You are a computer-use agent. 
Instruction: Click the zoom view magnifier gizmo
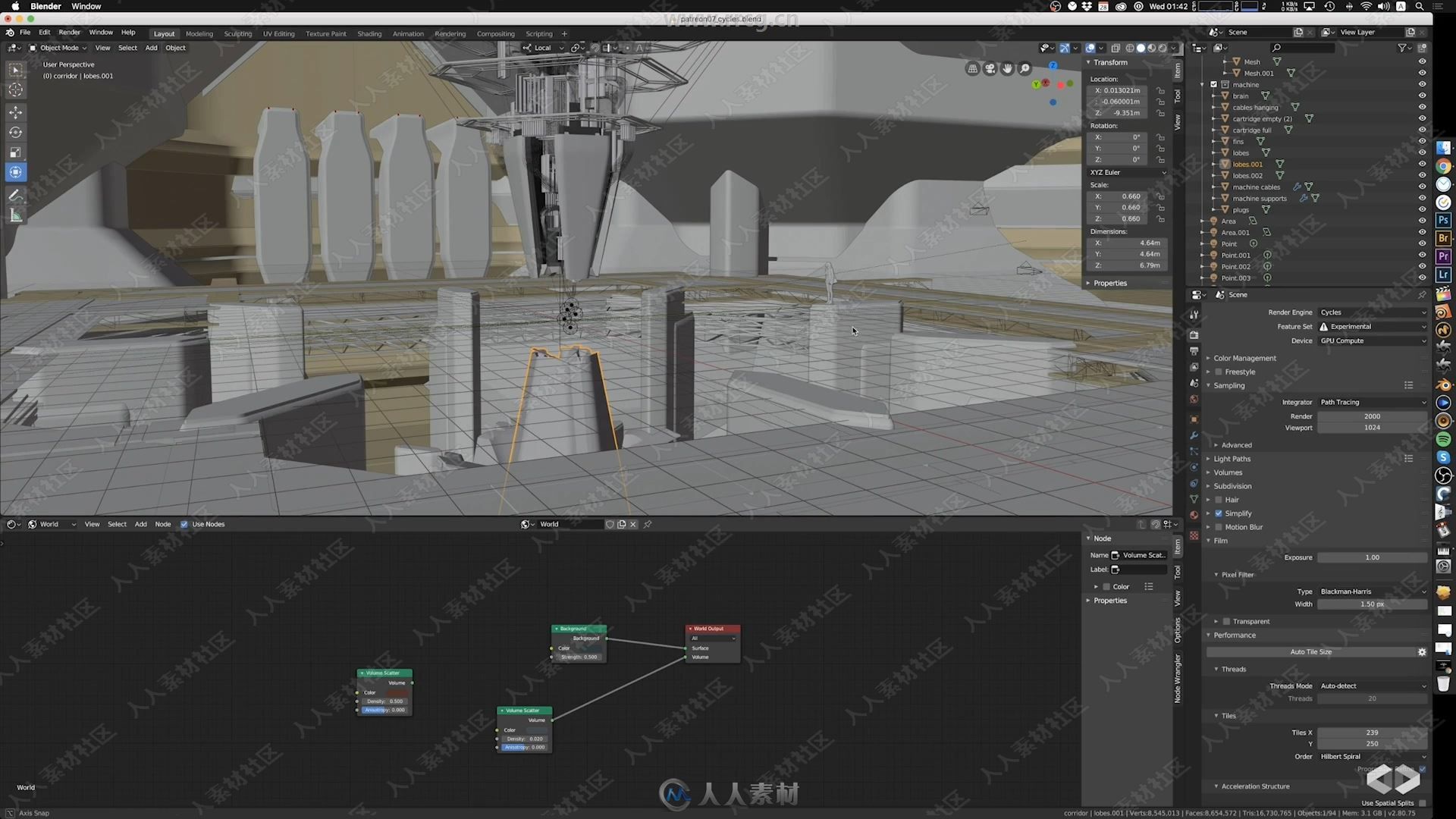point(1025,69)
